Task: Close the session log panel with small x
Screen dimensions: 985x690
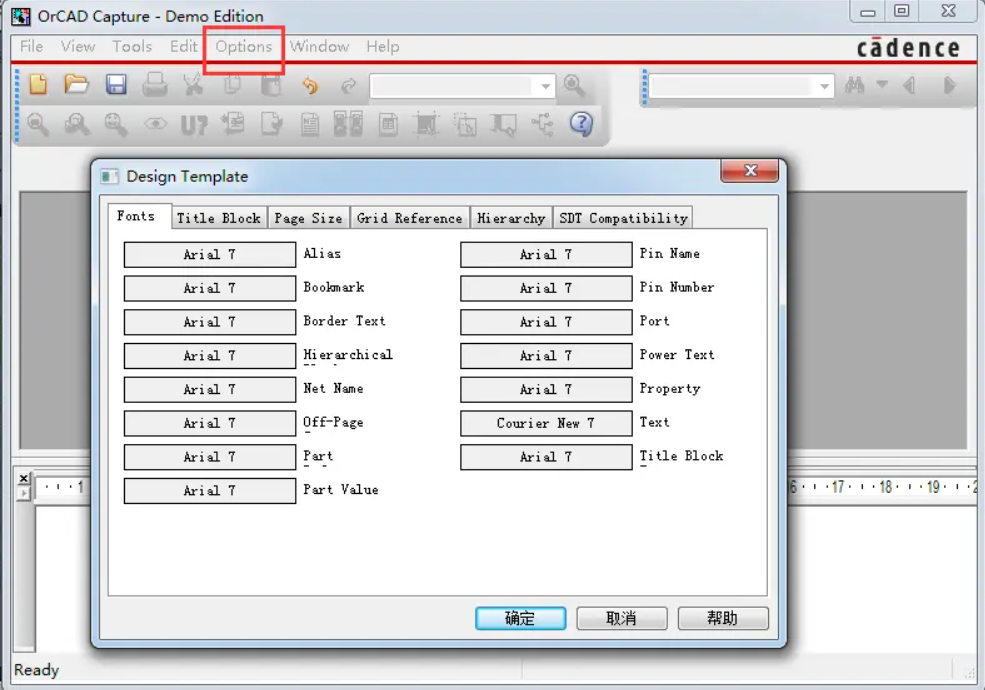Action: pyautogui.click(x=24, y=478)
